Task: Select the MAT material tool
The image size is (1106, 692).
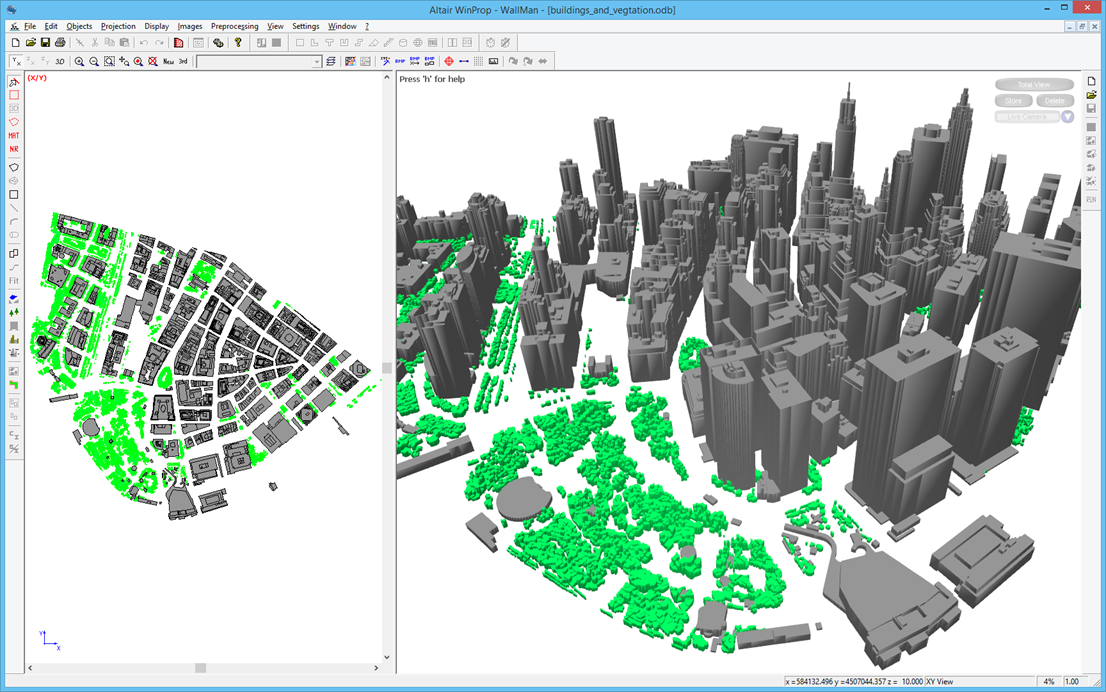Action: (14, 136)
